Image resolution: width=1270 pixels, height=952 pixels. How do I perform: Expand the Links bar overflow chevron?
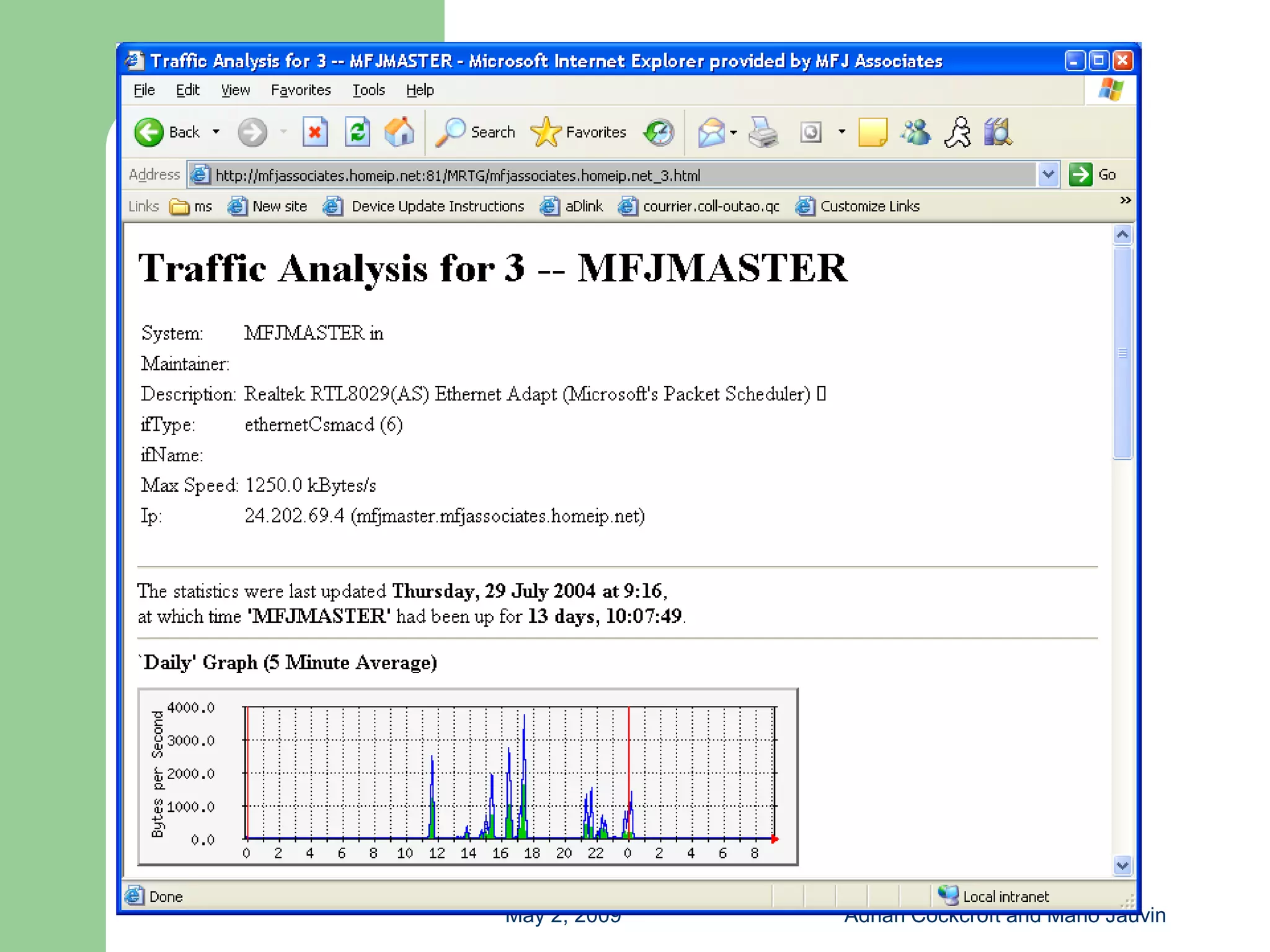(1125, 200)
